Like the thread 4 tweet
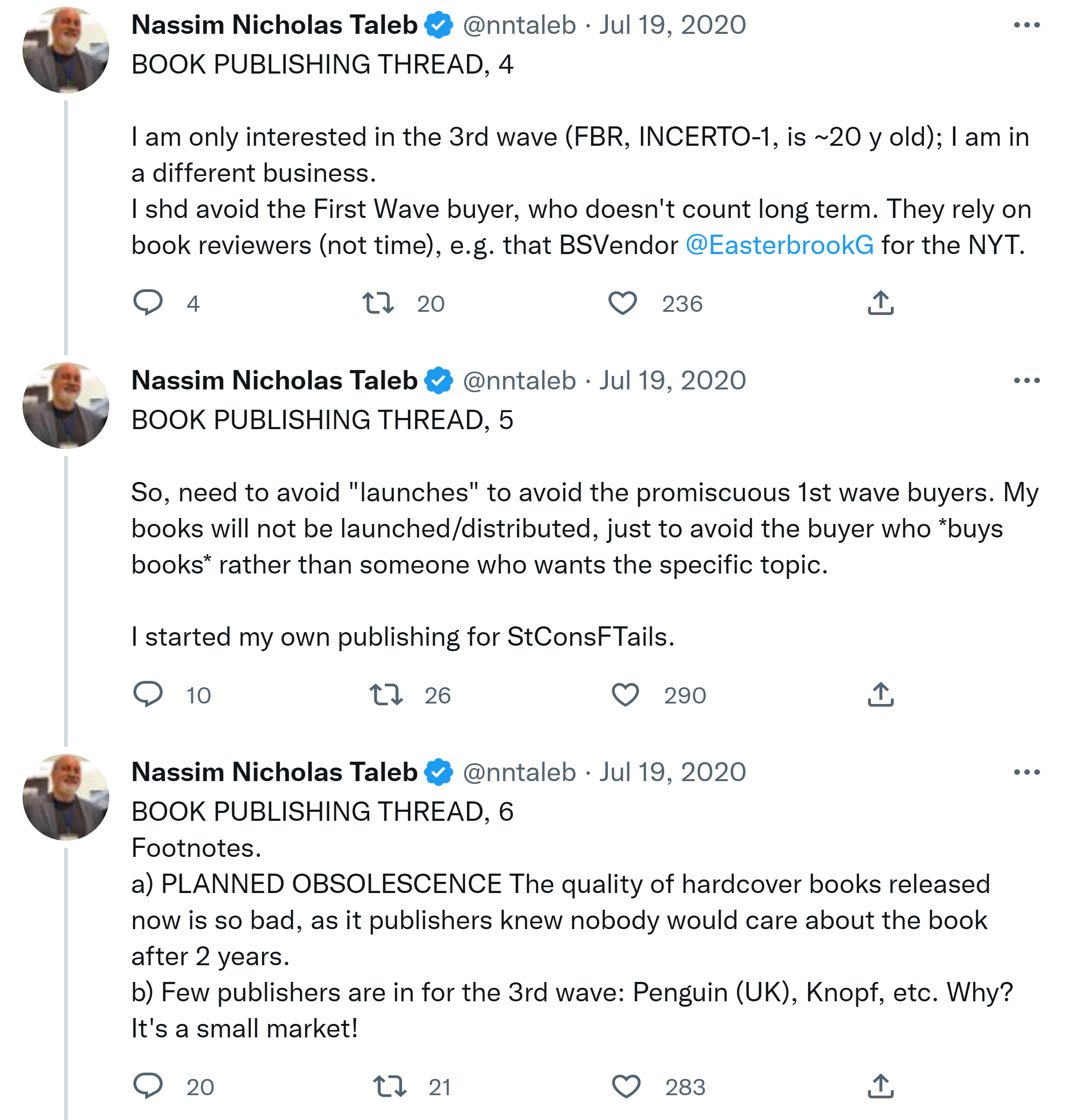The image size is (1065, 1120). pos(623,303)
